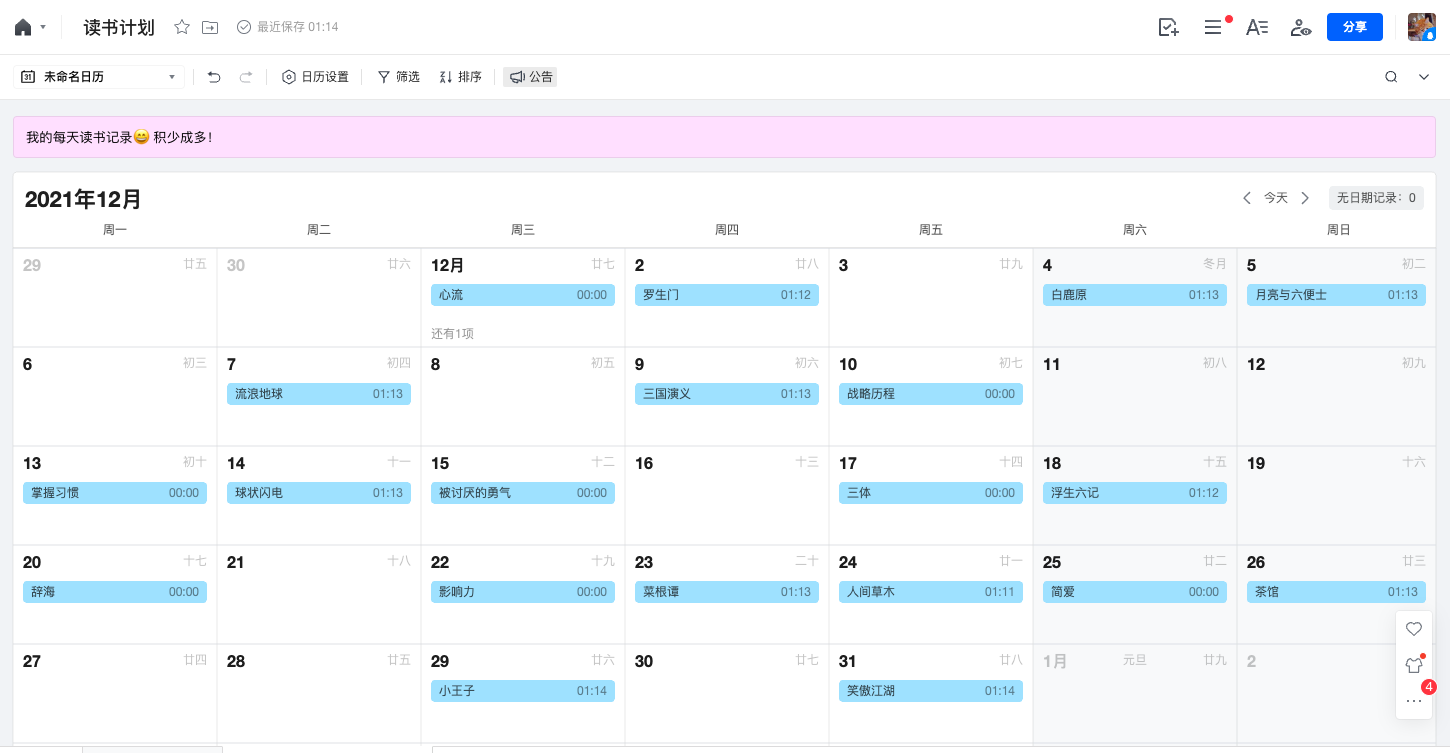This screenshot has height=753, width=1450.
Task: Toggle the 公告 announcement button
Action: (530, 77)
